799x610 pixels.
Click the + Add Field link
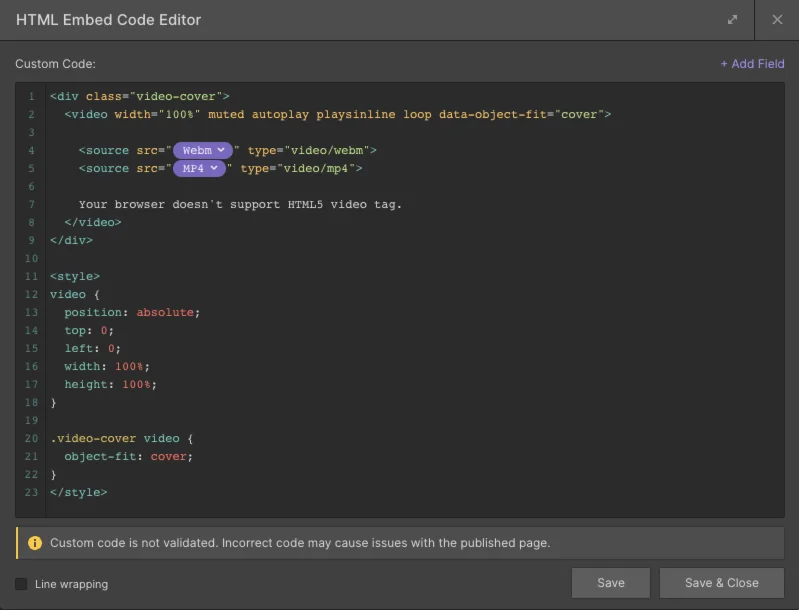coord(752,64)
